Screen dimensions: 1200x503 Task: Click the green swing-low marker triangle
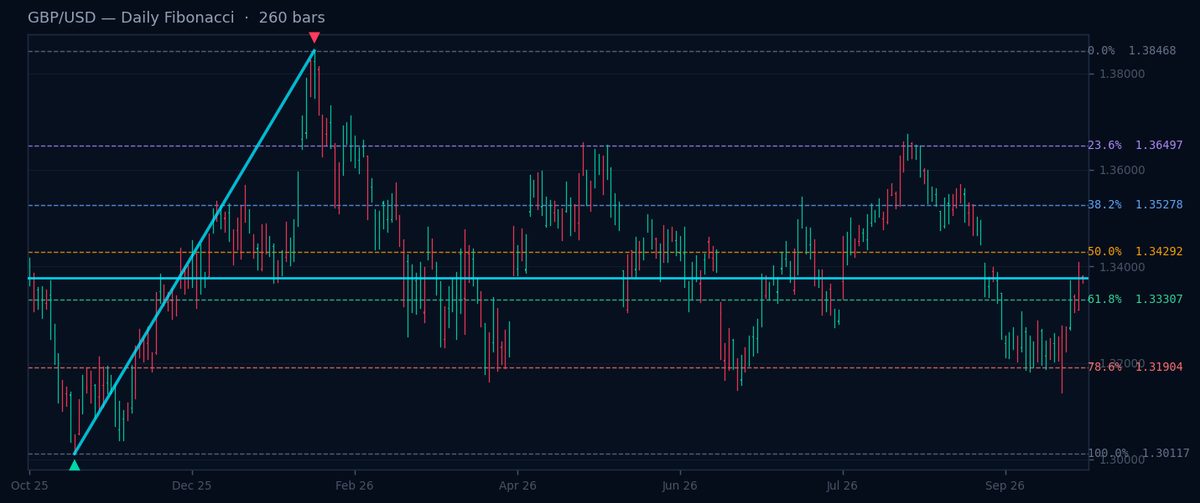[x=74, y=465]
